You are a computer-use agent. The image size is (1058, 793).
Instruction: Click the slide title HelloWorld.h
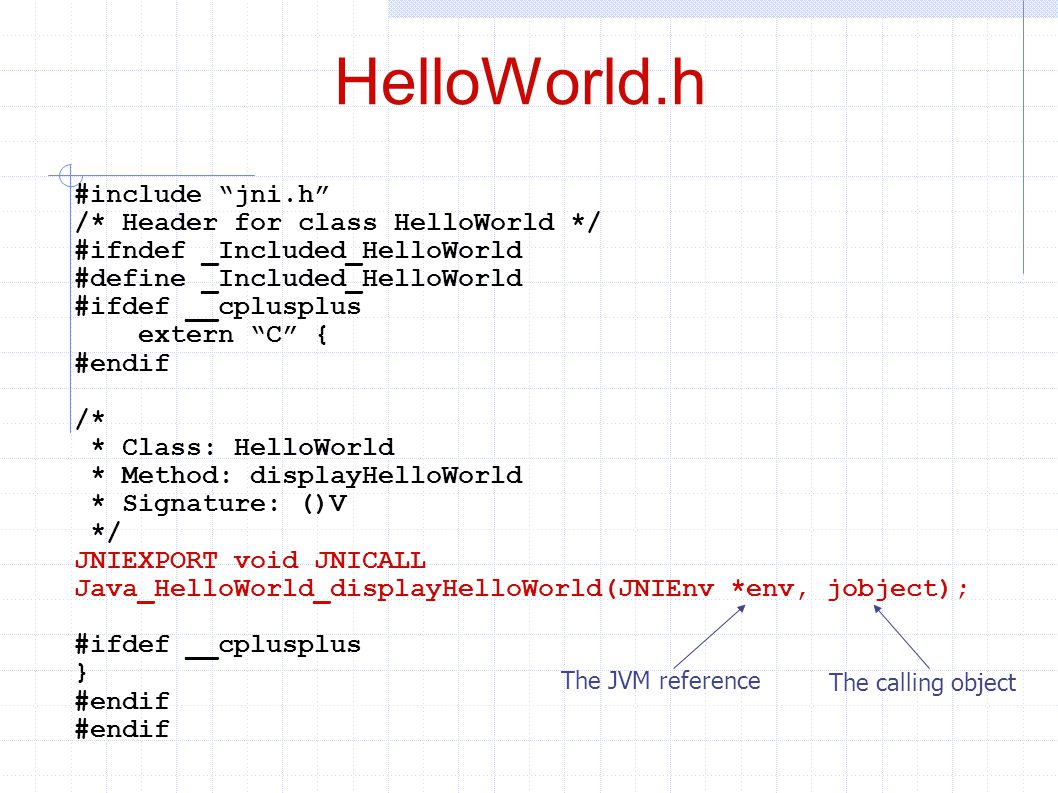[520, 82]
